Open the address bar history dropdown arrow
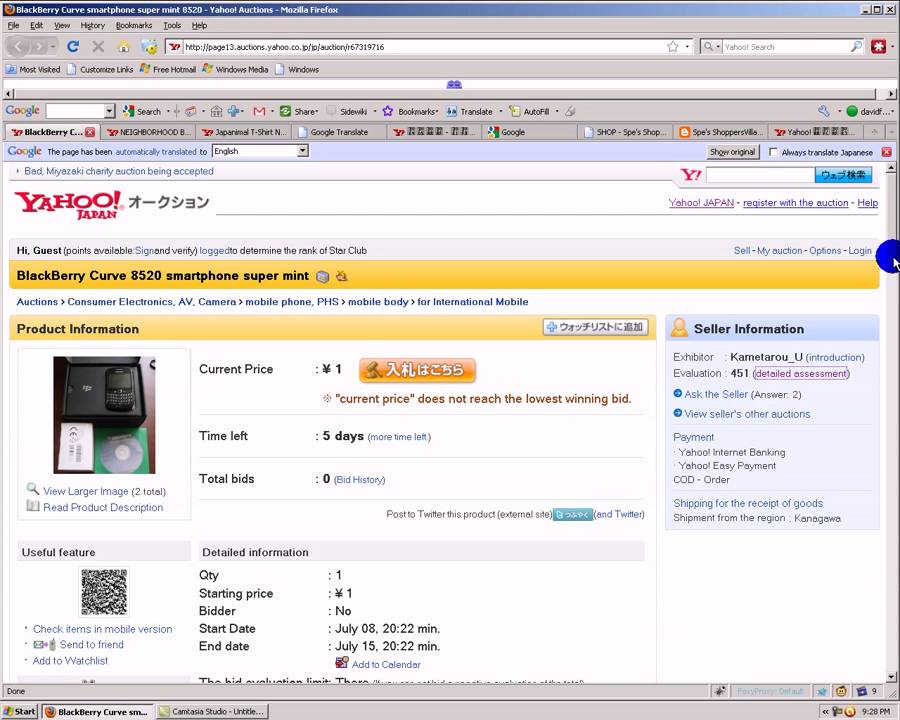 (x=688, y=47)
